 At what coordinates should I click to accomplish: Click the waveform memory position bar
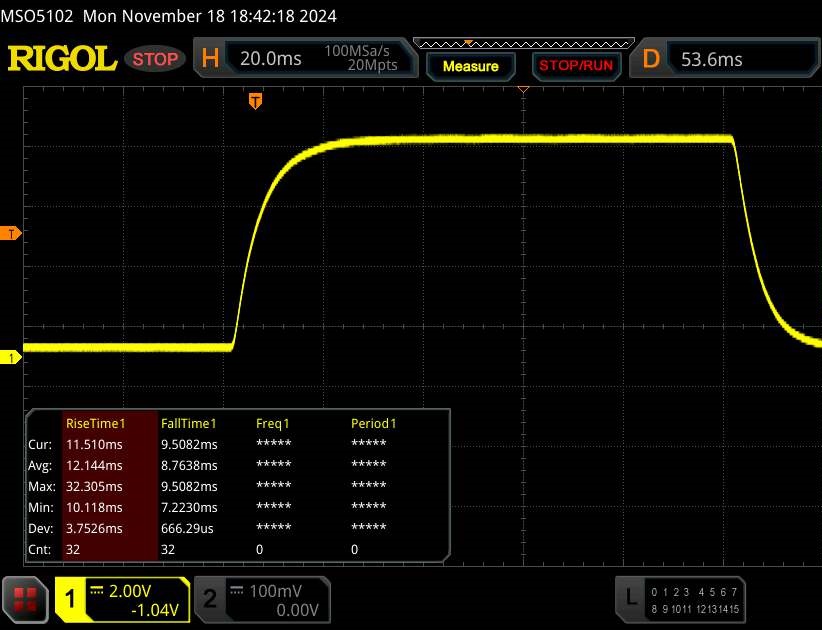(523, 44)
